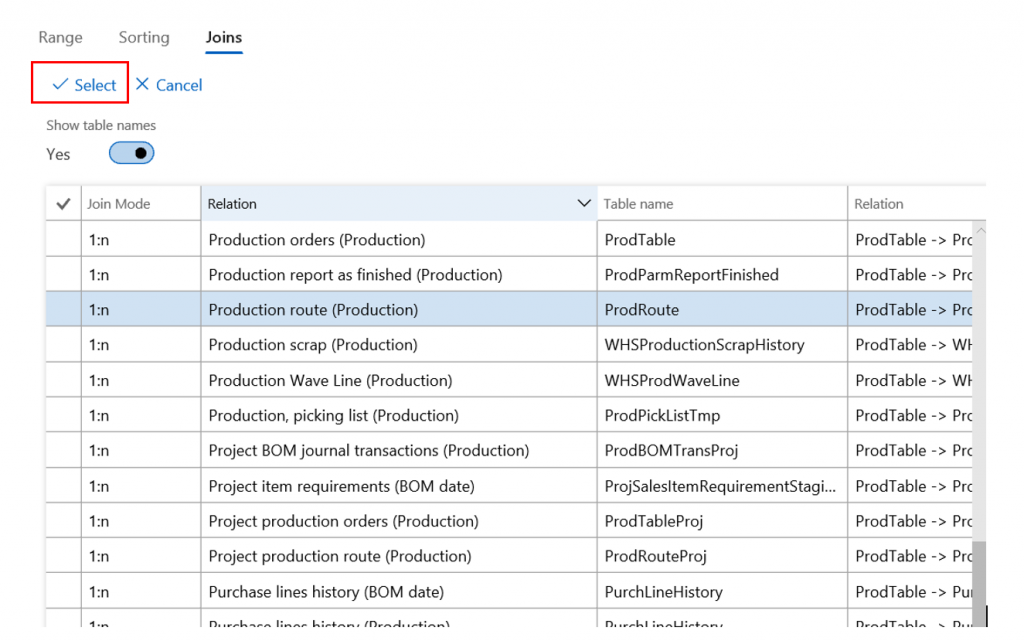Image resolution: width=1024 pixels, height=641 pixels.
Task: Select Project production orders (Production) row
Action: tap(343, 521)
